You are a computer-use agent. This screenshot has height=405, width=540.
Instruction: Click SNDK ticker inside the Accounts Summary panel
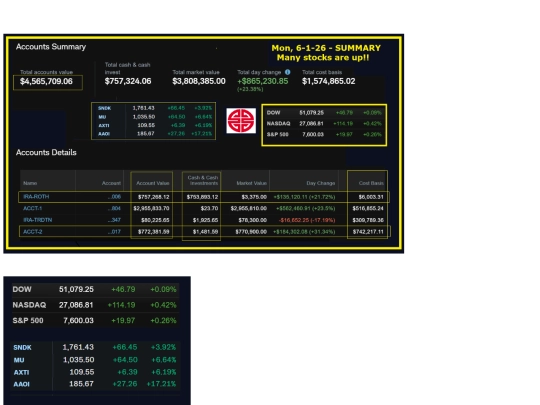tap(104, 108)
